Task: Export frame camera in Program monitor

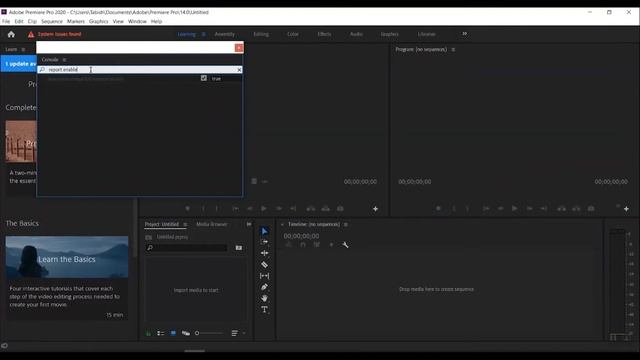Action: (x=591, y=209)
